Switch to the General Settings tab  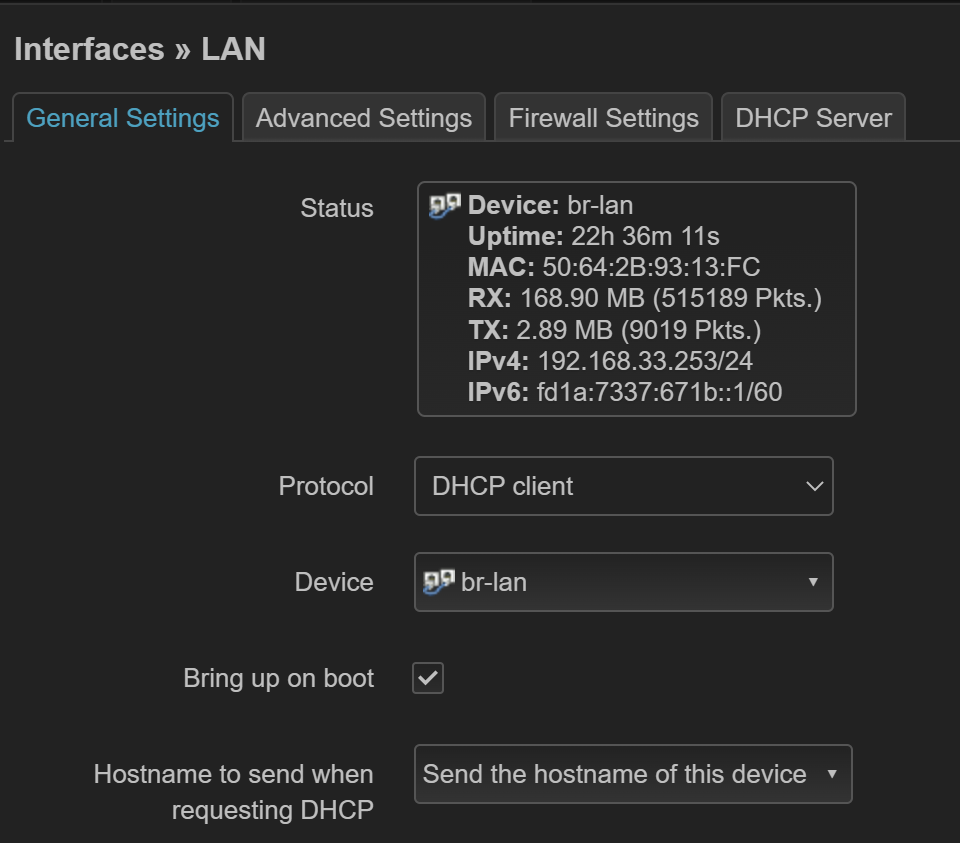click(122, 118)
